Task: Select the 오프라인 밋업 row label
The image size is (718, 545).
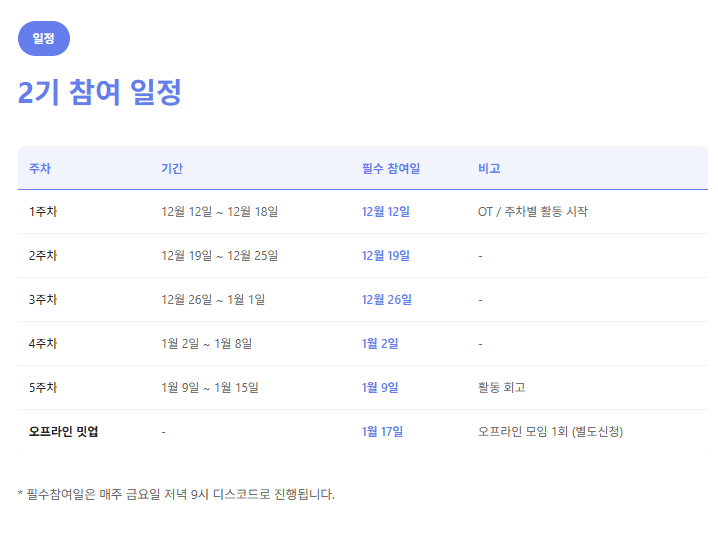Action: pos(64,432)
